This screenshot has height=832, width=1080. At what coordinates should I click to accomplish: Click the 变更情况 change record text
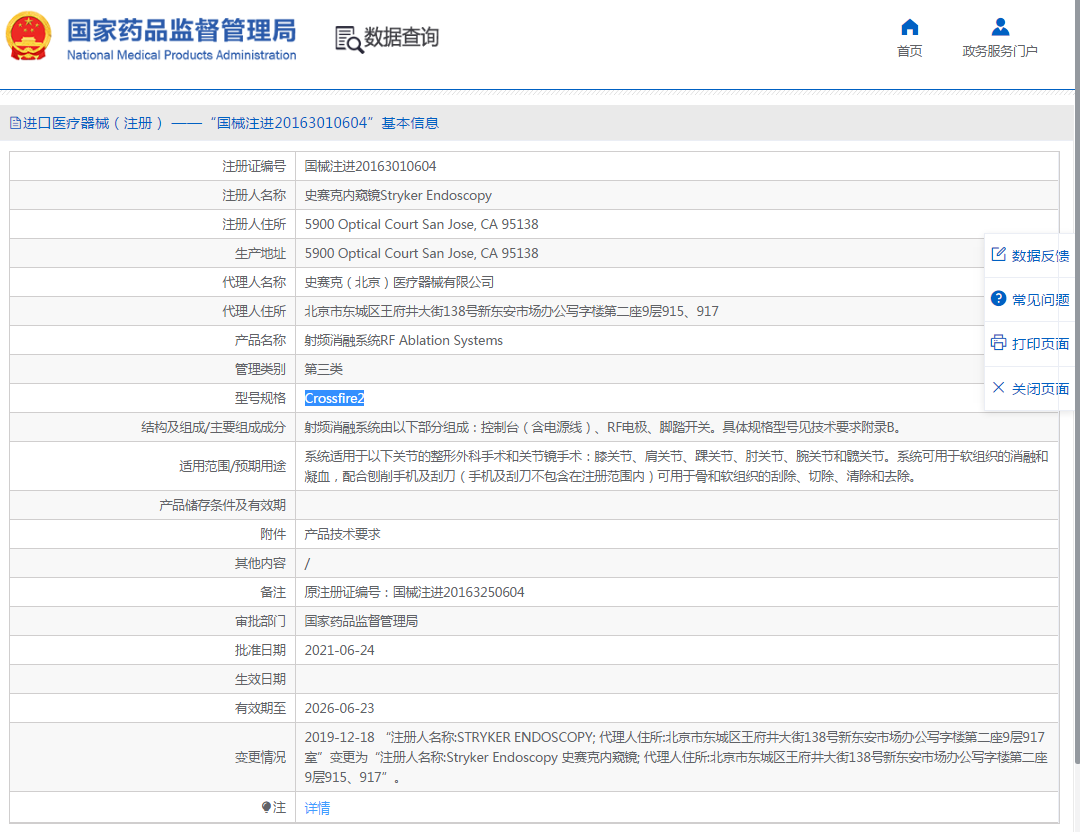(x=676, y=757)
